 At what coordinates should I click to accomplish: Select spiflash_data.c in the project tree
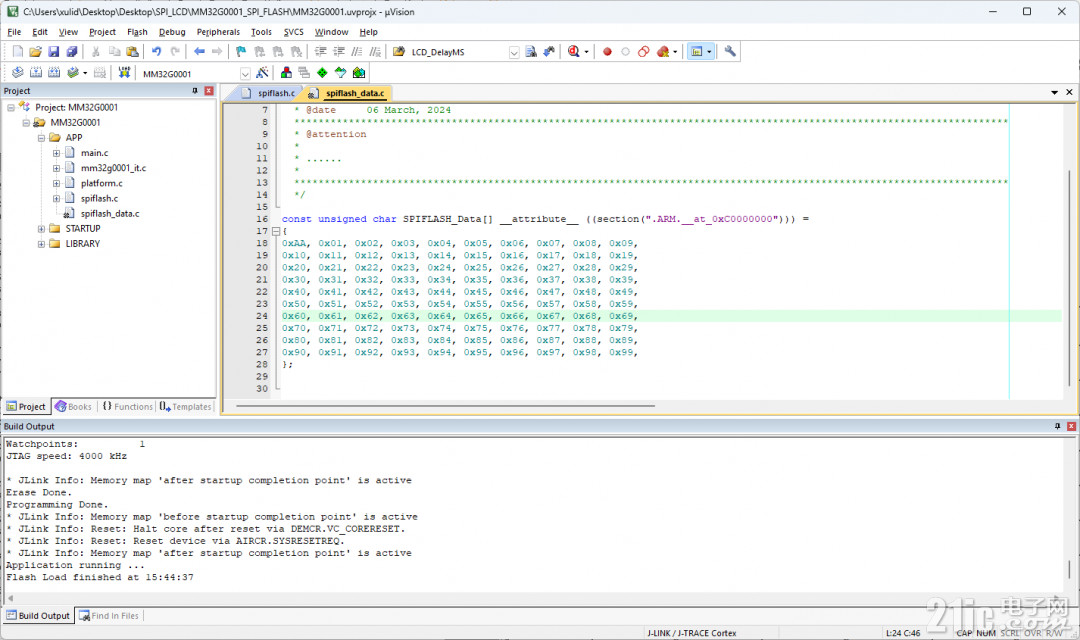tap(110, 214)
